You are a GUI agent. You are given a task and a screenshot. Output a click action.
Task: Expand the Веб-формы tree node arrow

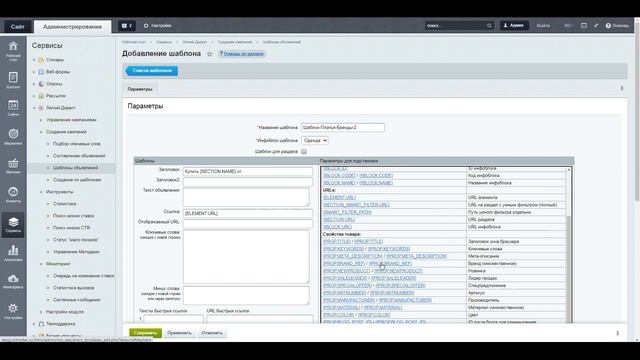(34, 72)
